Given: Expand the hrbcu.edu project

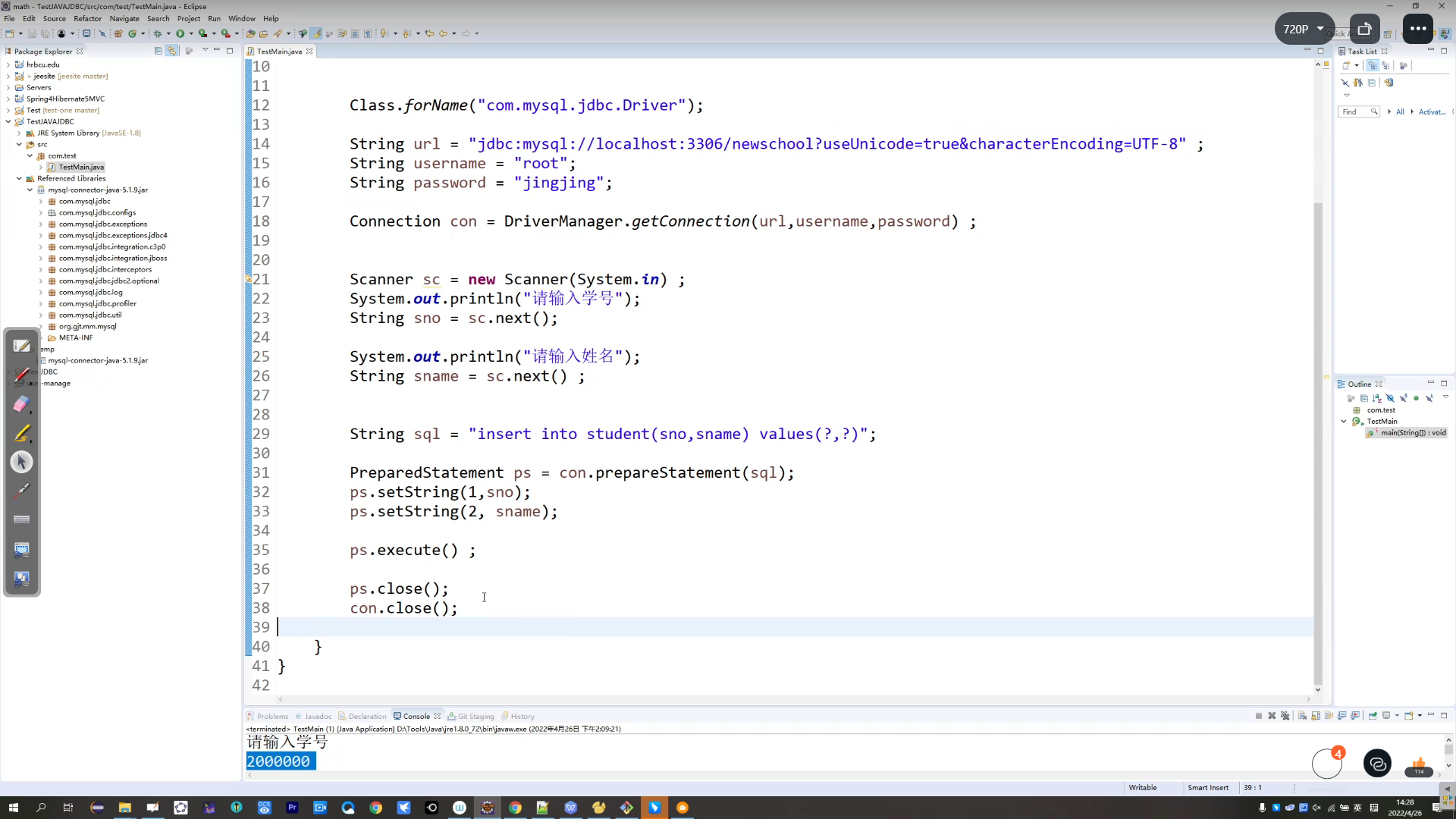Looking at the screenshot, I should click(x=8, y=64).
